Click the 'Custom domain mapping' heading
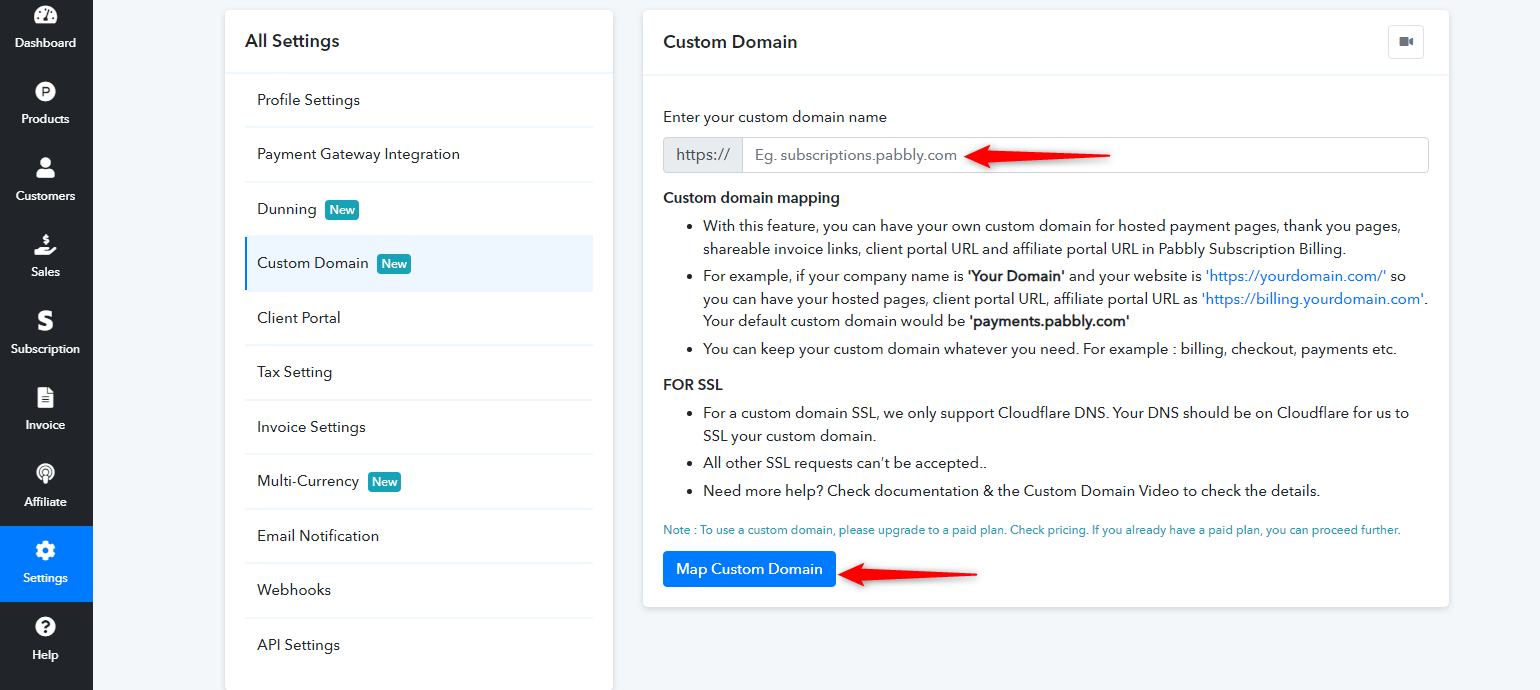This screenshot has width=1540, height=690. 751,198
